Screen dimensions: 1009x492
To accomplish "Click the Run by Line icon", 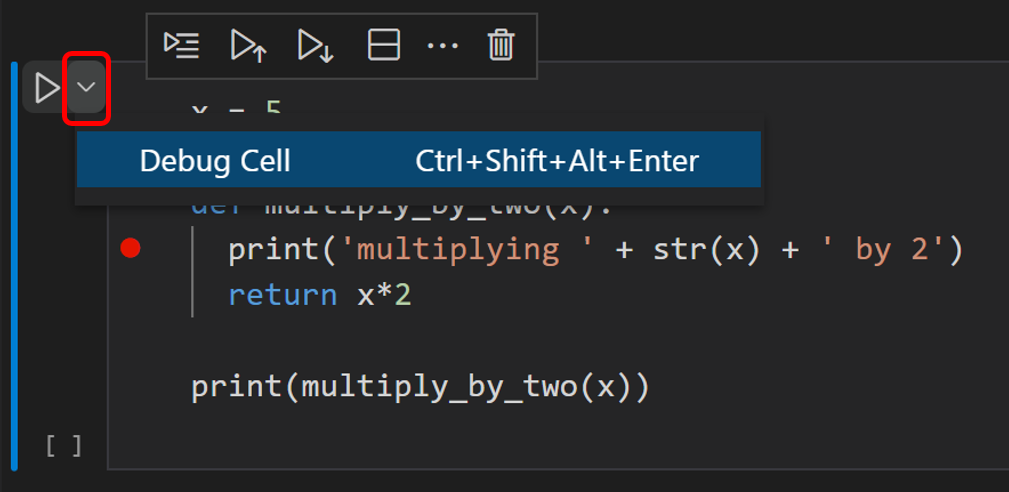I will point(181,46).
